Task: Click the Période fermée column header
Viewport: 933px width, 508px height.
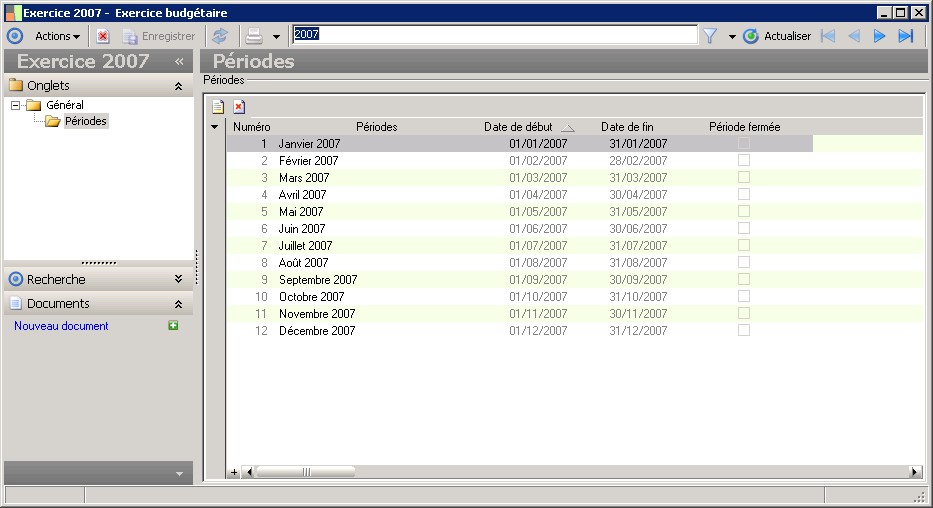Action: pos(744,127)
